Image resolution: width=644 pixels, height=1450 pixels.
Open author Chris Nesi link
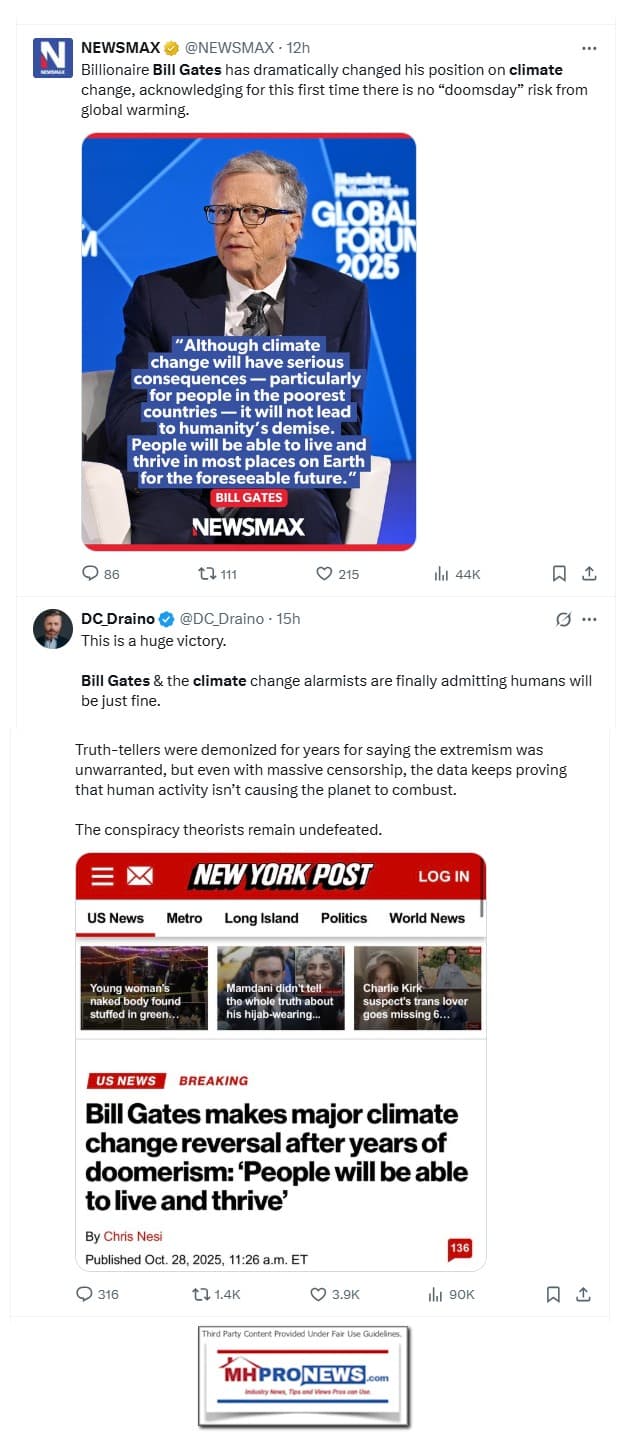[x=133, y=1236]
